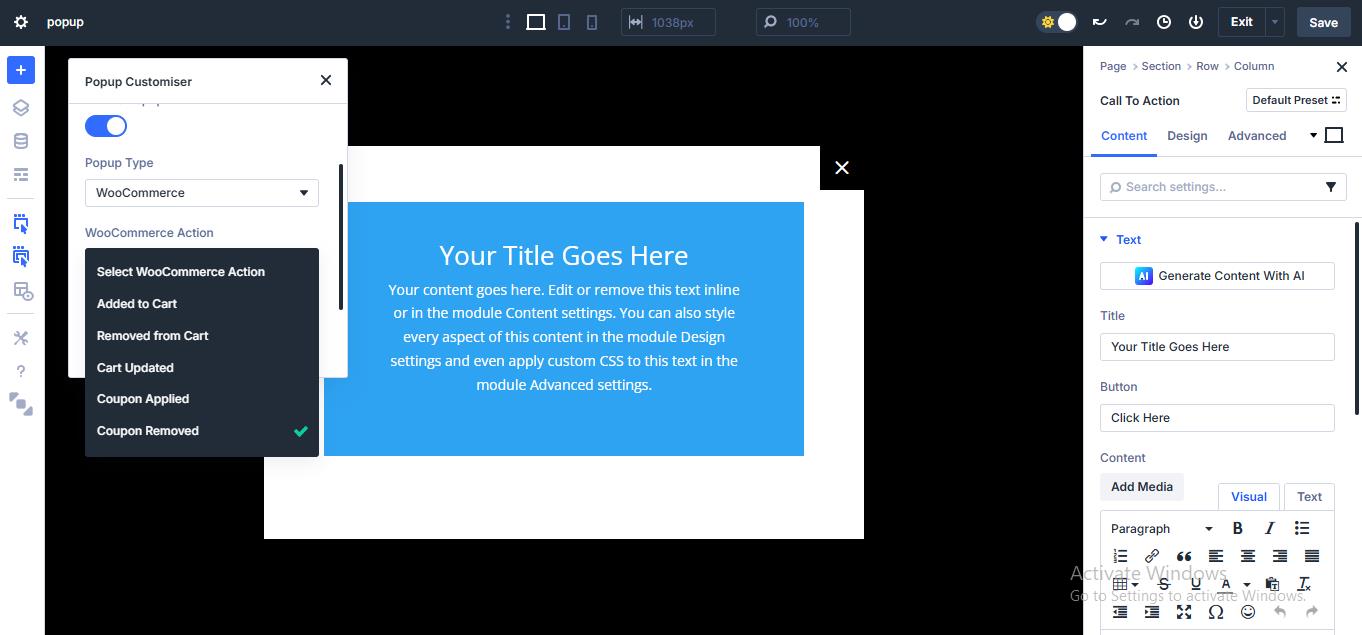Switch to the Design tab

(x=1187, y=136)
